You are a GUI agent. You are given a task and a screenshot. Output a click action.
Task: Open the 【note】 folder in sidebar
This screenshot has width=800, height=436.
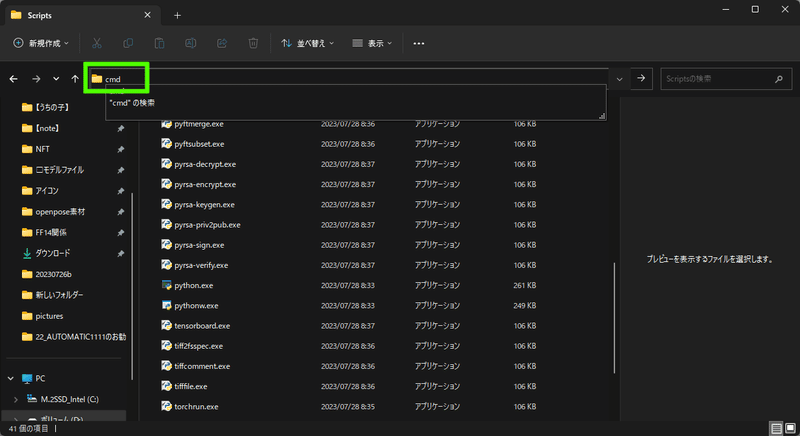(x=41, y=128)
